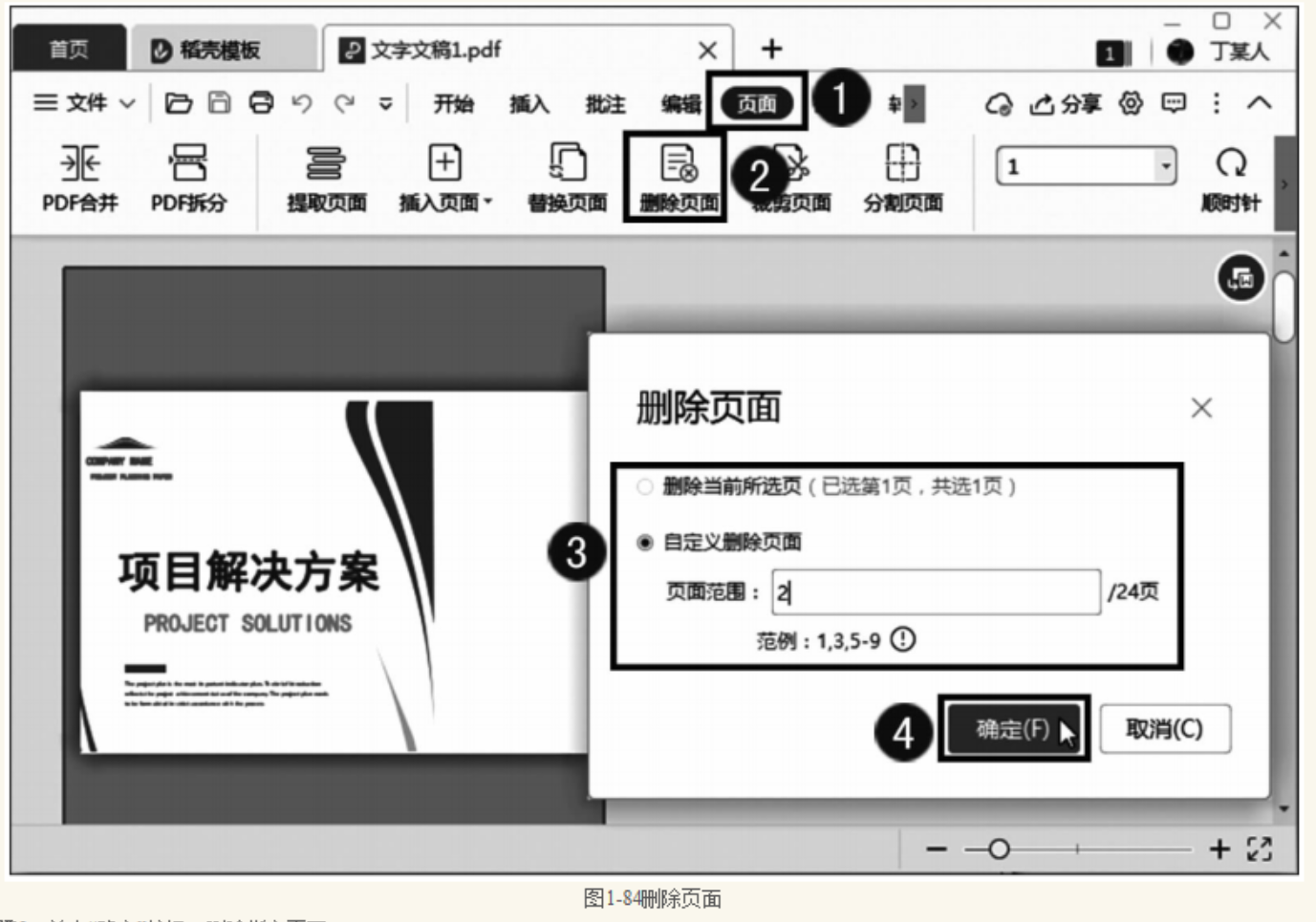The image size is (1316, 922).
Task: Click the badge icon showing 1
Action: 1112,53
